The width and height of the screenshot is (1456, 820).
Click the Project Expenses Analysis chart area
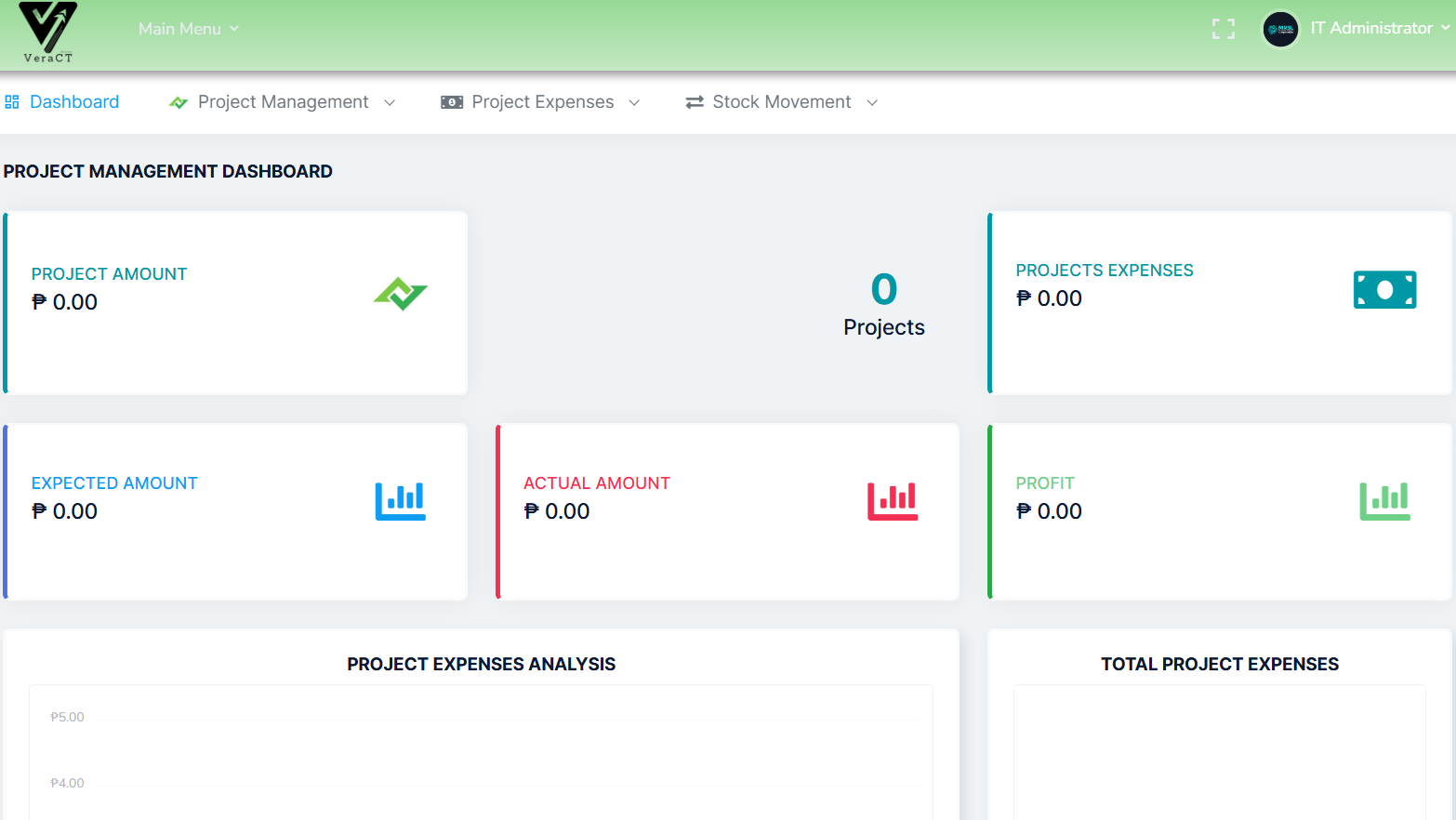tap(481, 753)
